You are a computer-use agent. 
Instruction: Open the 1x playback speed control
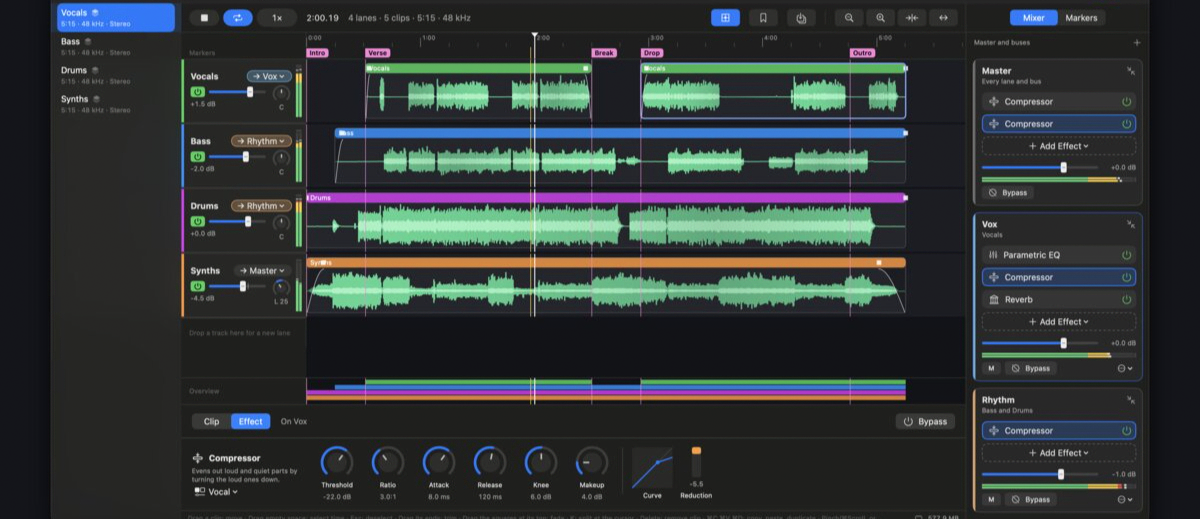277,17
